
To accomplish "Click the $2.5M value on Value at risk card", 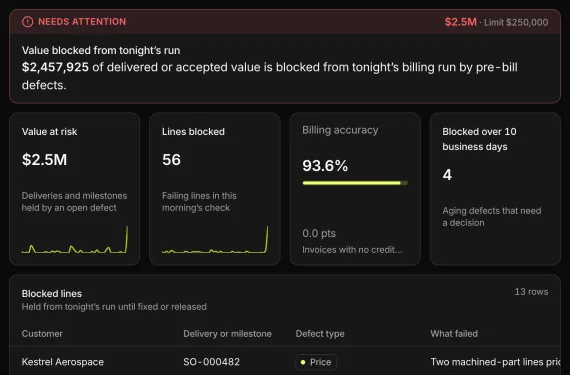I will tap(44, 160).
